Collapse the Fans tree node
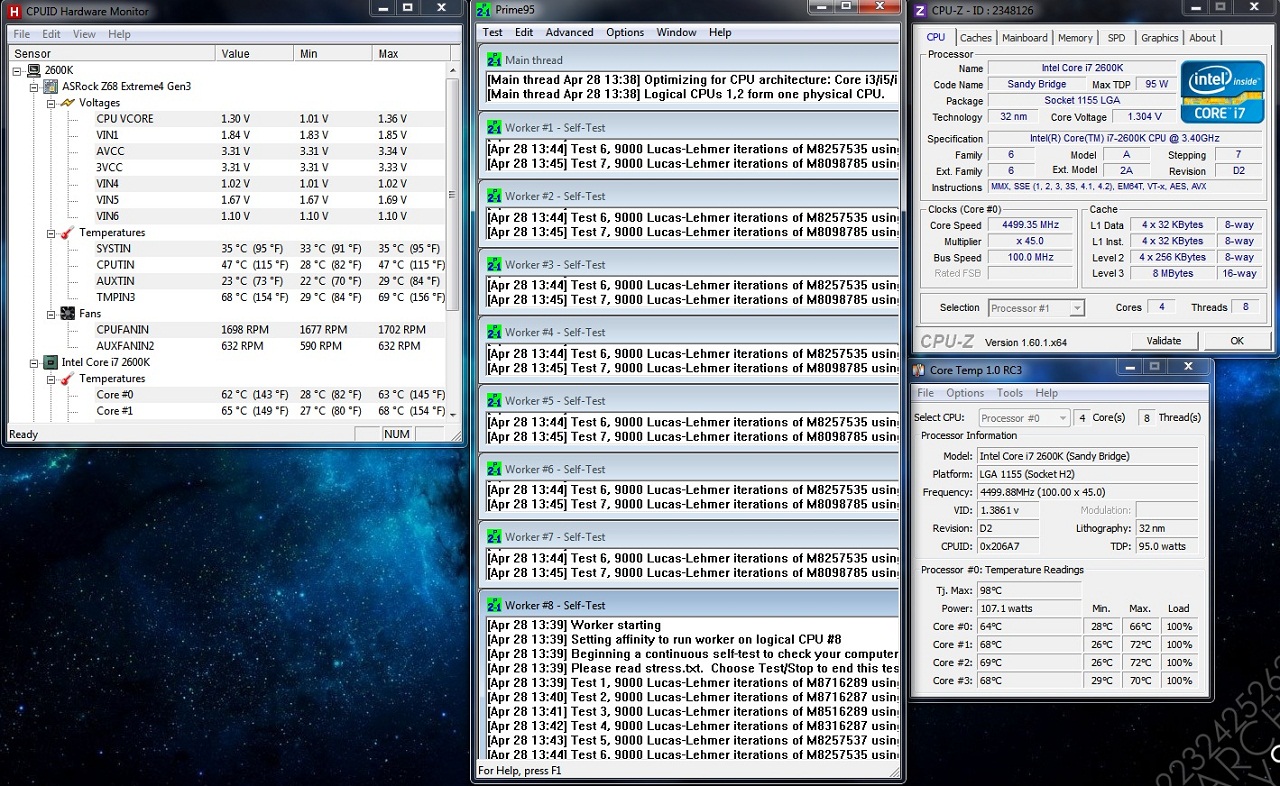This screenshot has height=786, width=1280. 50,313
